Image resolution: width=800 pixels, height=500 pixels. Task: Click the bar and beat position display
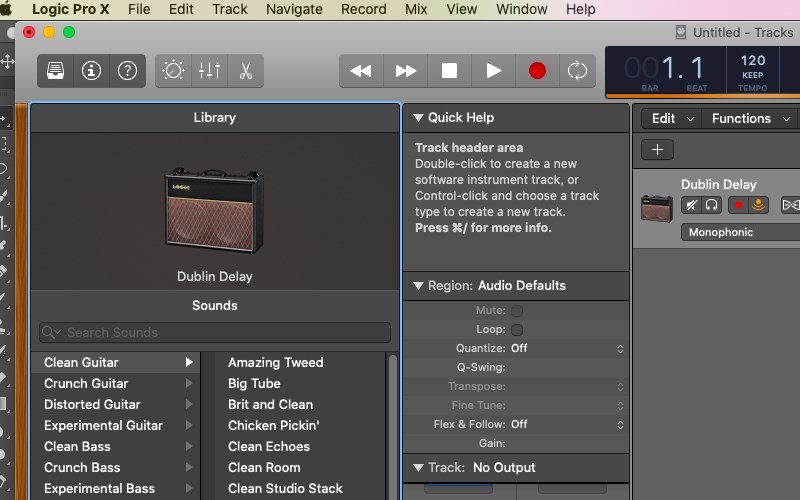pyautogui.click(x=666, y=70)
